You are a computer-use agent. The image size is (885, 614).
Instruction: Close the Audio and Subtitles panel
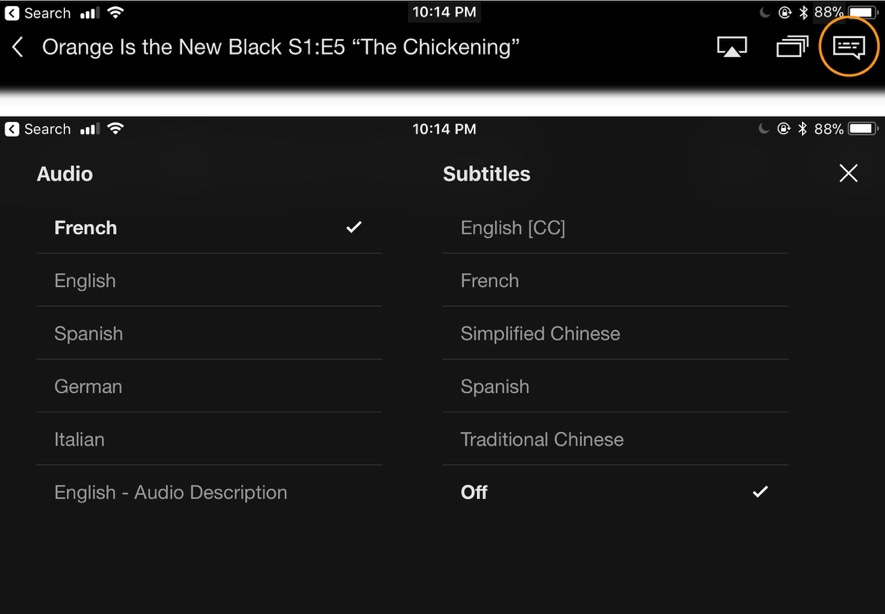click(x=848, y=173)
